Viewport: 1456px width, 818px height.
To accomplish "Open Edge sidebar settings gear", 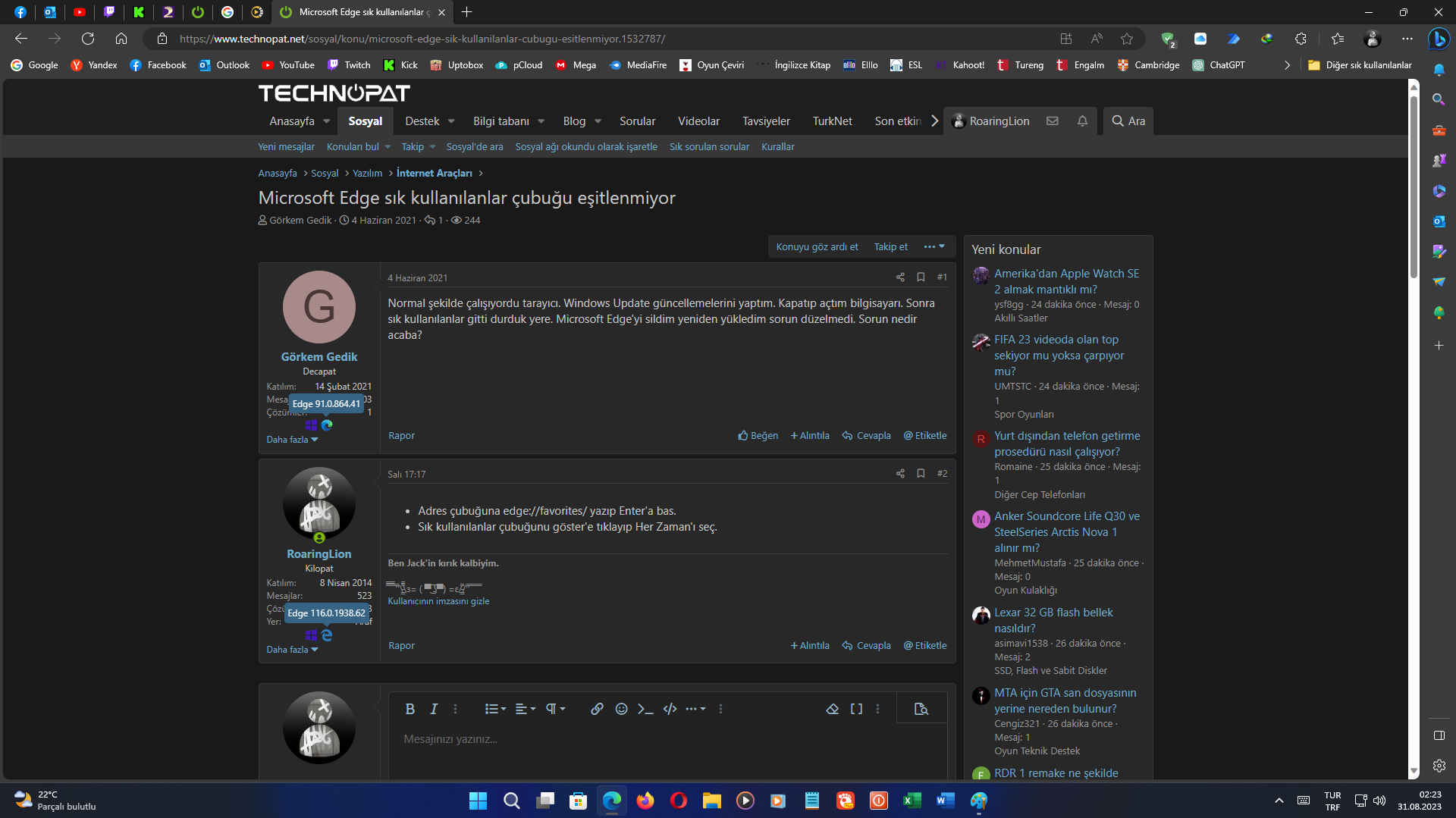I will coord(1439,766).
